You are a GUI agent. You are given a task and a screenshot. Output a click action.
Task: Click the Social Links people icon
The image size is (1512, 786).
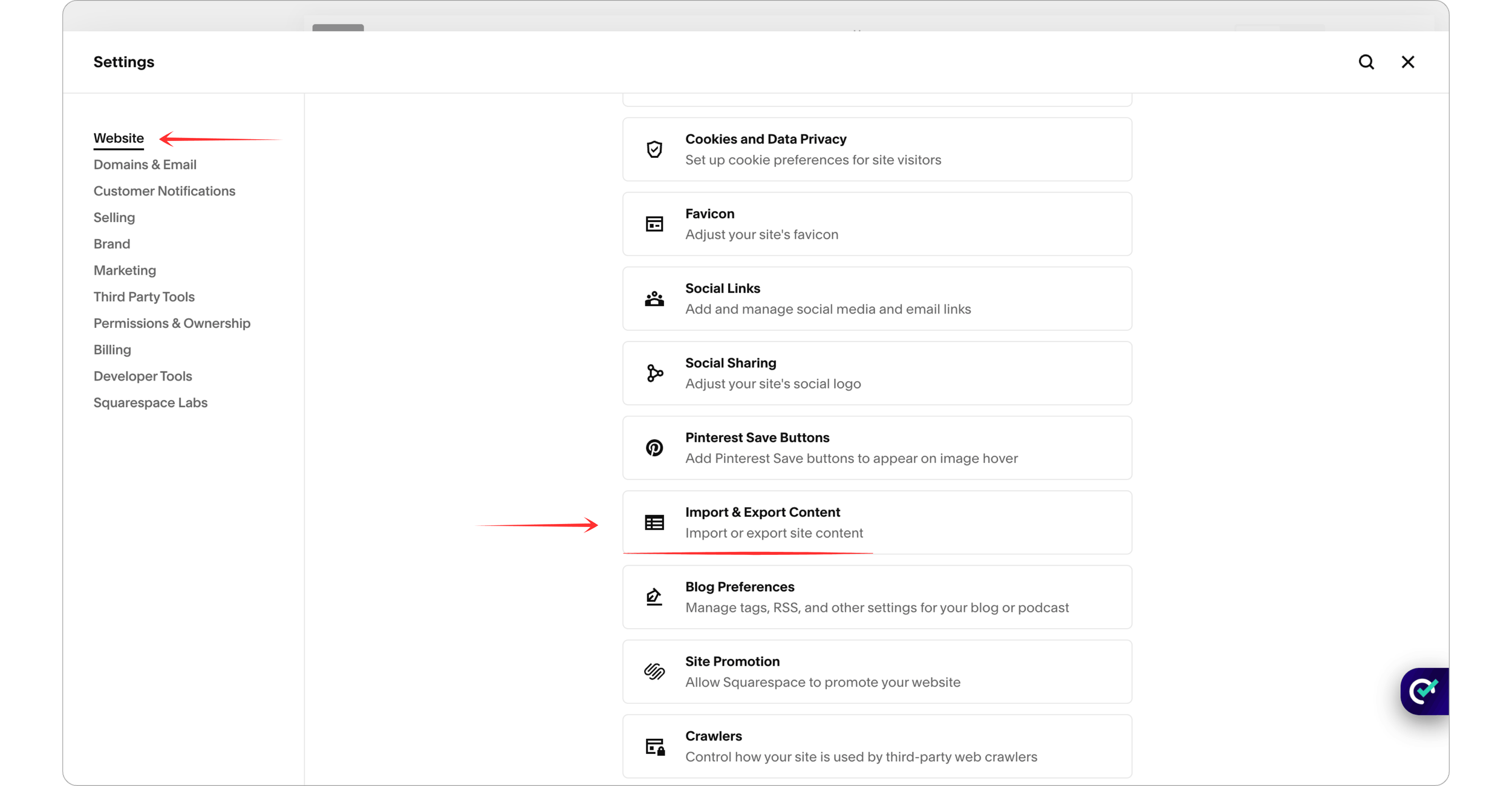coord(654,299)
